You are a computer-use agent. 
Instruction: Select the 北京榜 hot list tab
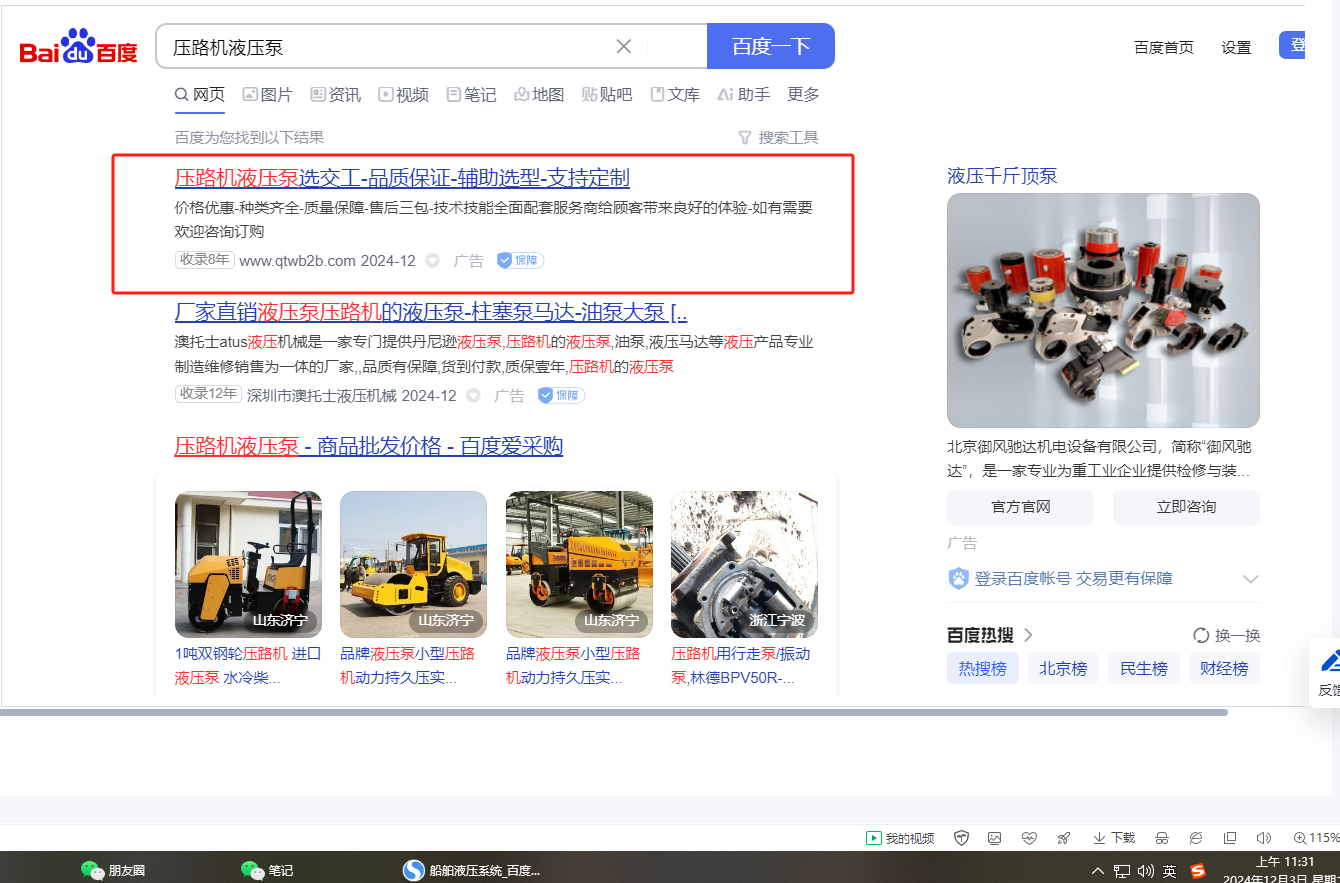pyautogui.click(x=1063, y=668)
